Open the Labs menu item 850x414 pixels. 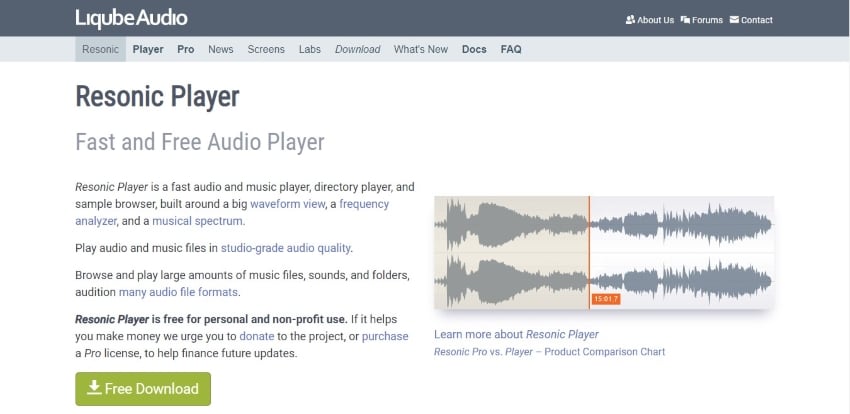[310, 49]
